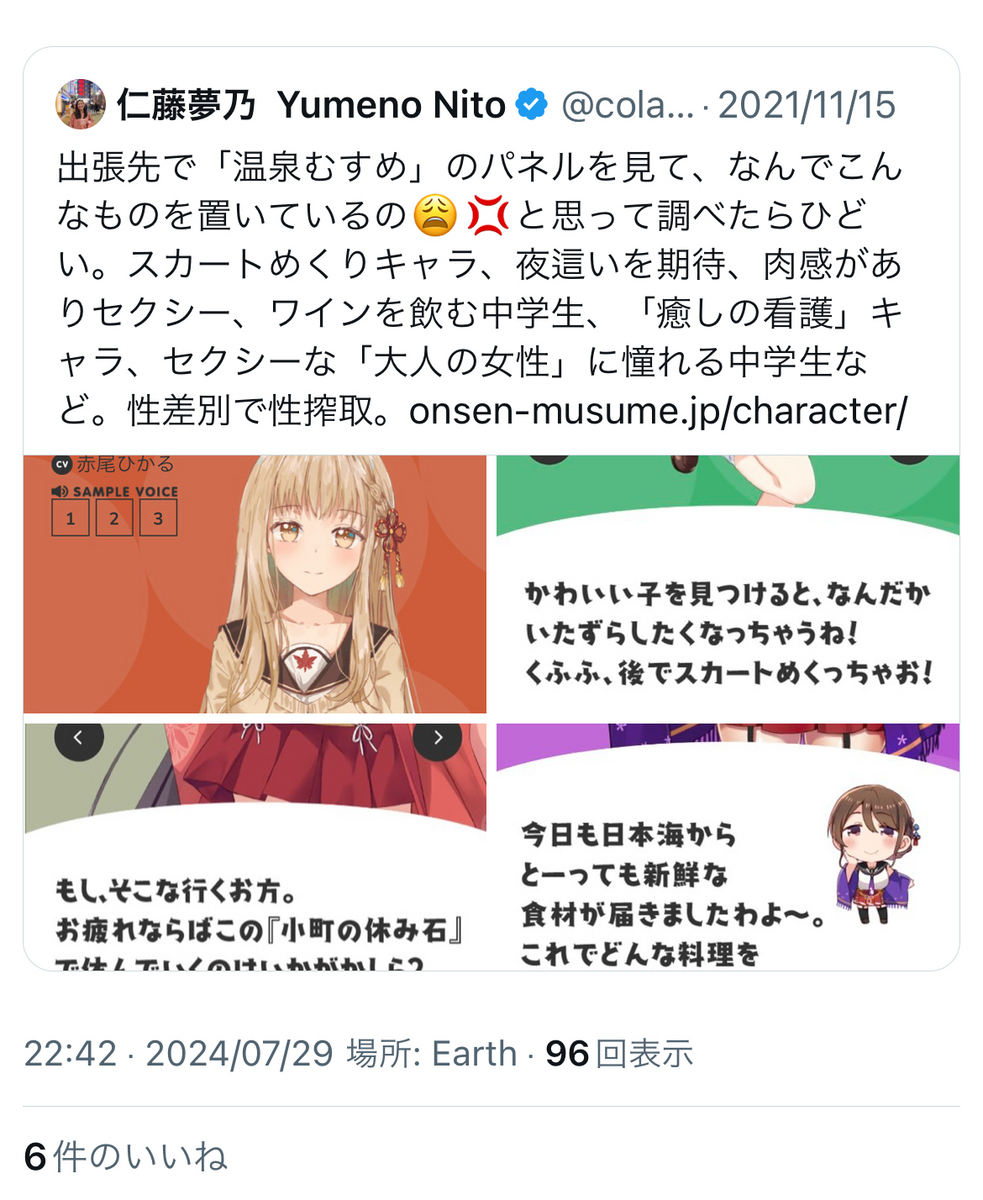Screen dimensions: 983x1200
Task: Open the onsen-musume.jp/character/ link
Action: click(657, 412)
